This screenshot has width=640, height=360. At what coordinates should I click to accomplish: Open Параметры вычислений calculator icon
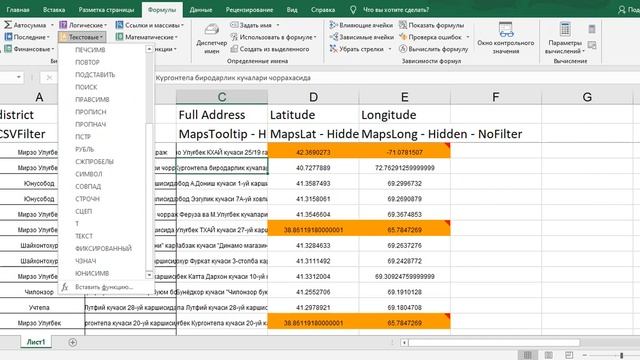565,29
